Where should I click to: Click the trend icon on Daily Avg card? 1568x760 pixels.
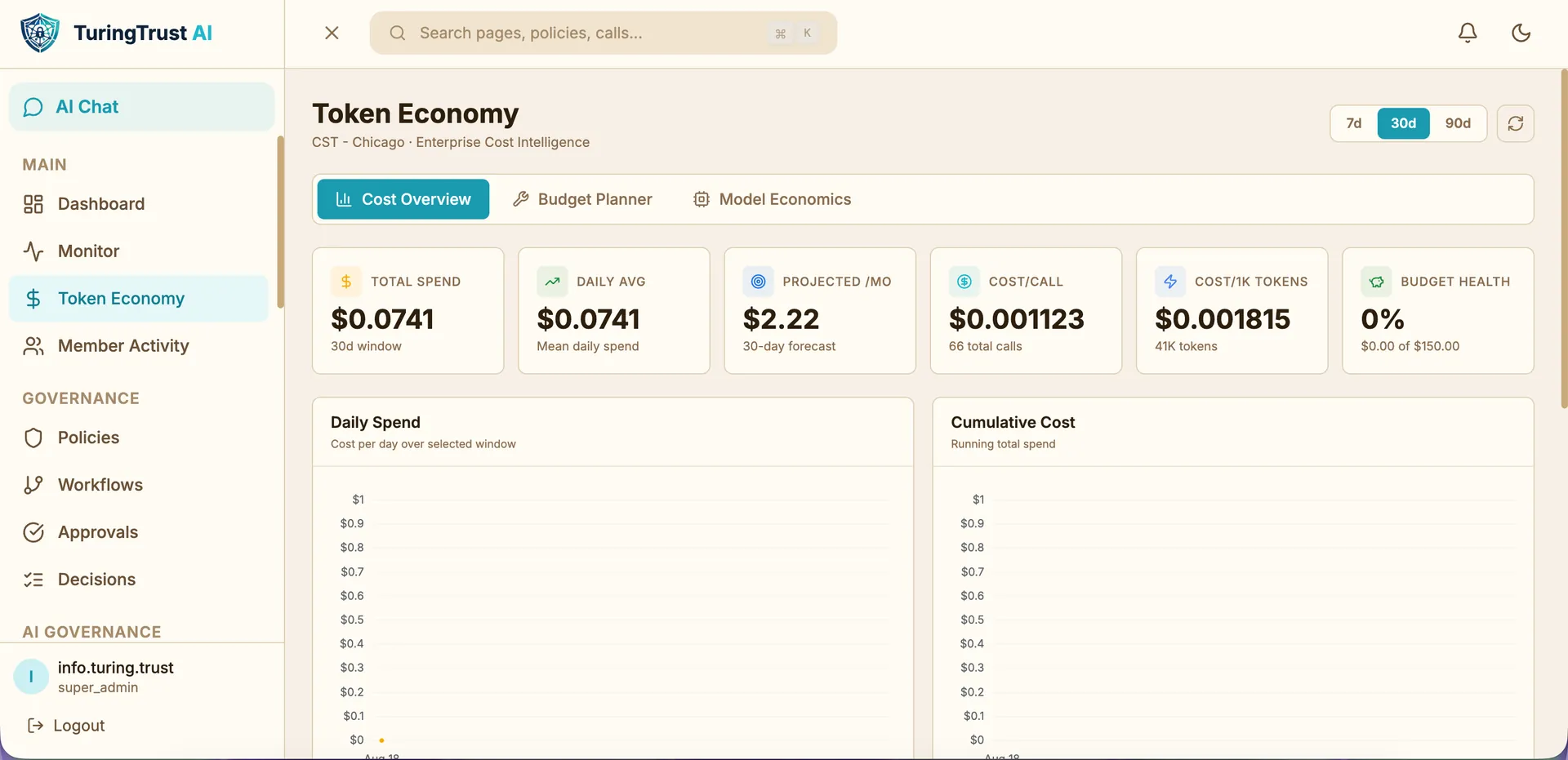point(552,282)
